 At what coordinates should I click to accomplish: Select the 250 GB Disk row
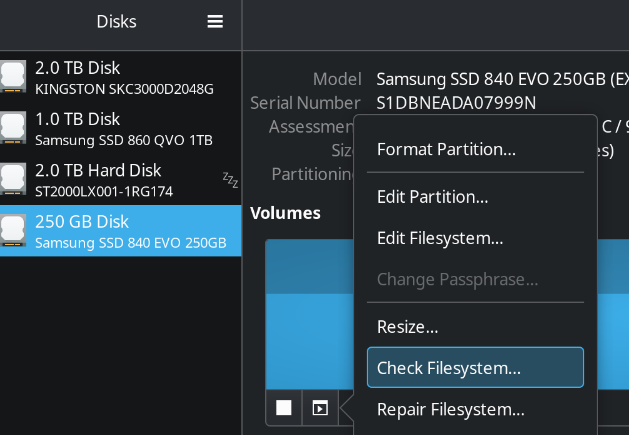(x=120, y=231)
